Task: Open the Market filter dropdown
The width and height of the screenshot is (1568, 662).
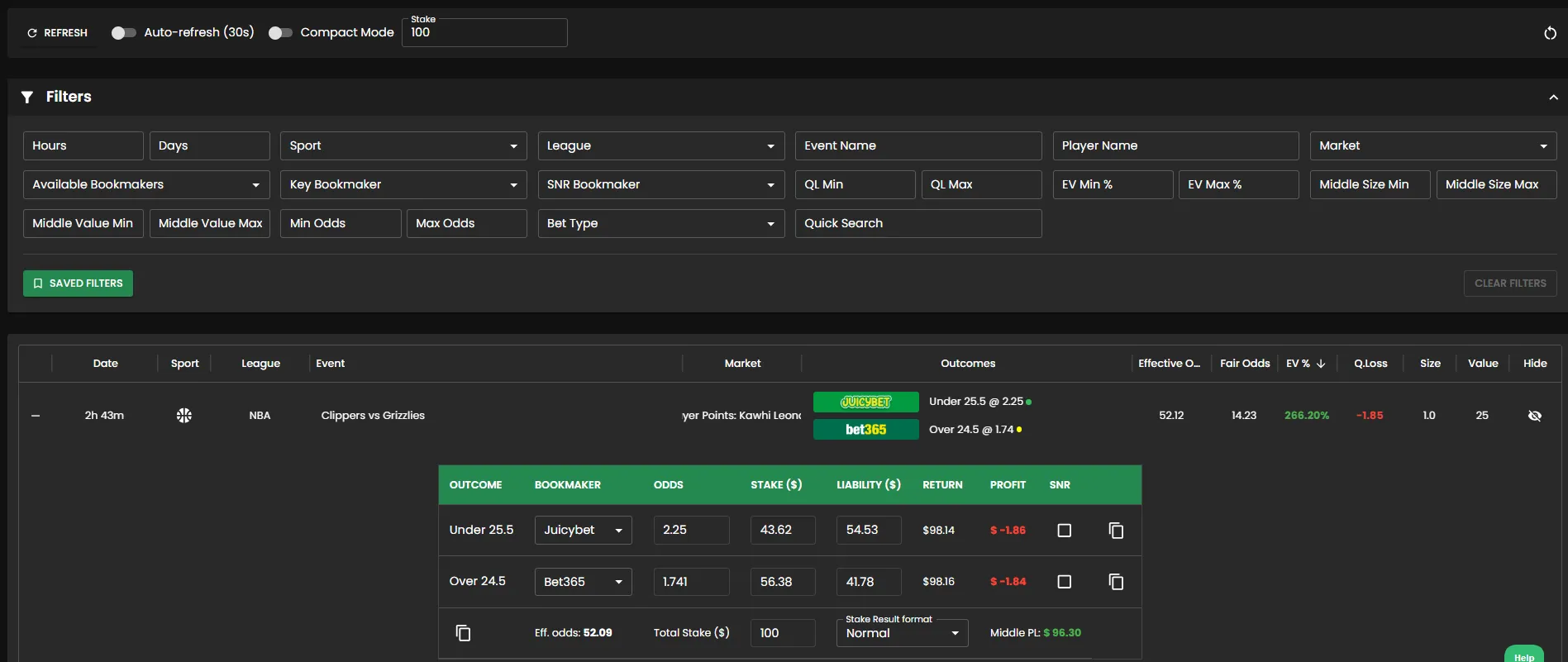Action: (1433, 145)
